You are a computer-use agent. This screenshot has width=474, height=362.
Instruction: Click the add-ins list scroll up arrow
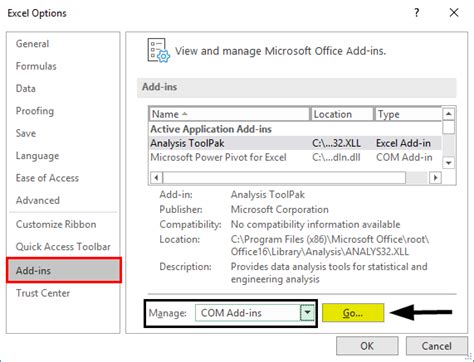[449, 114]
